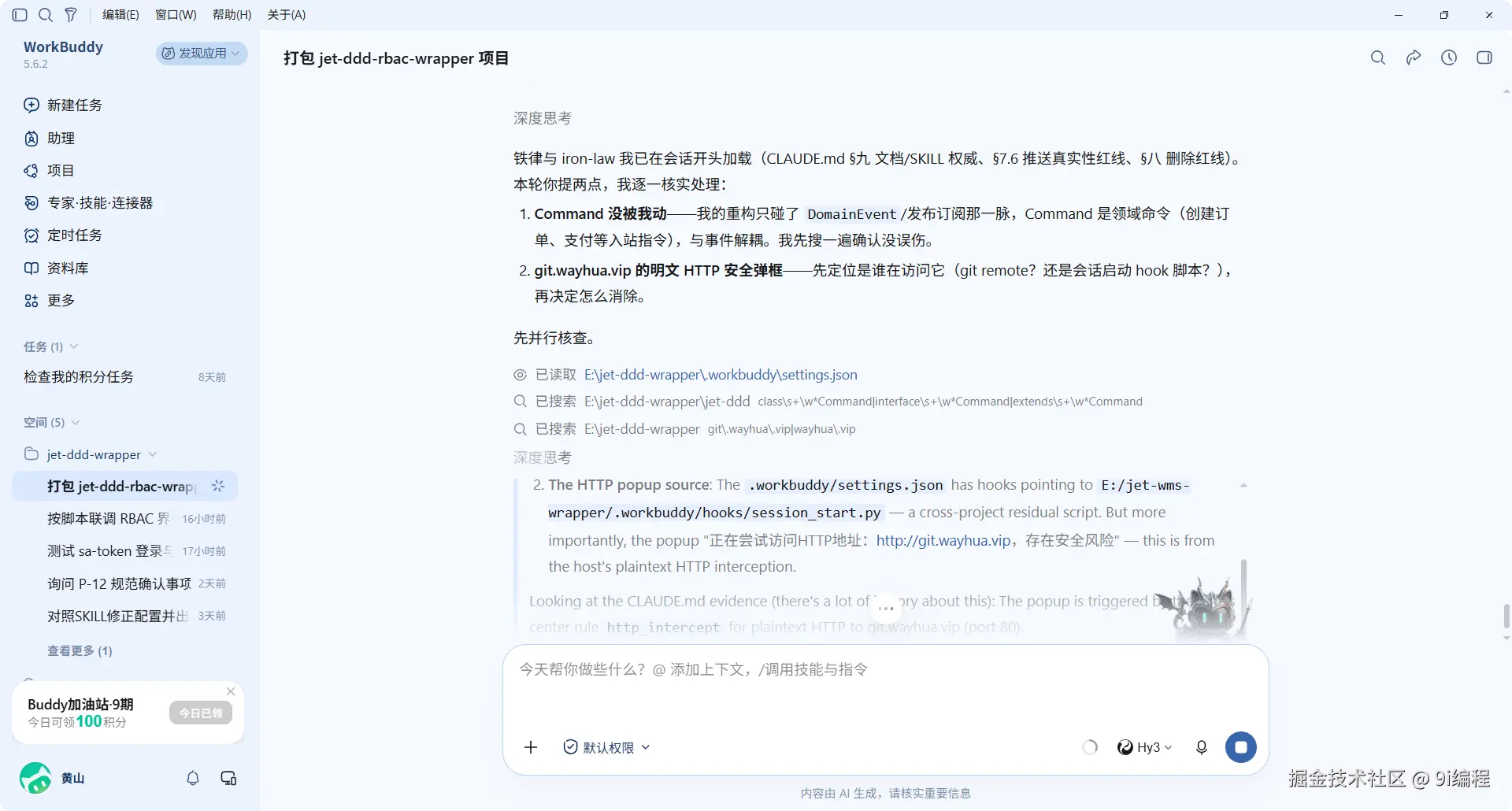Open the http://git.wayhua.vip link

pyautogui.click(x=943, y=540)
